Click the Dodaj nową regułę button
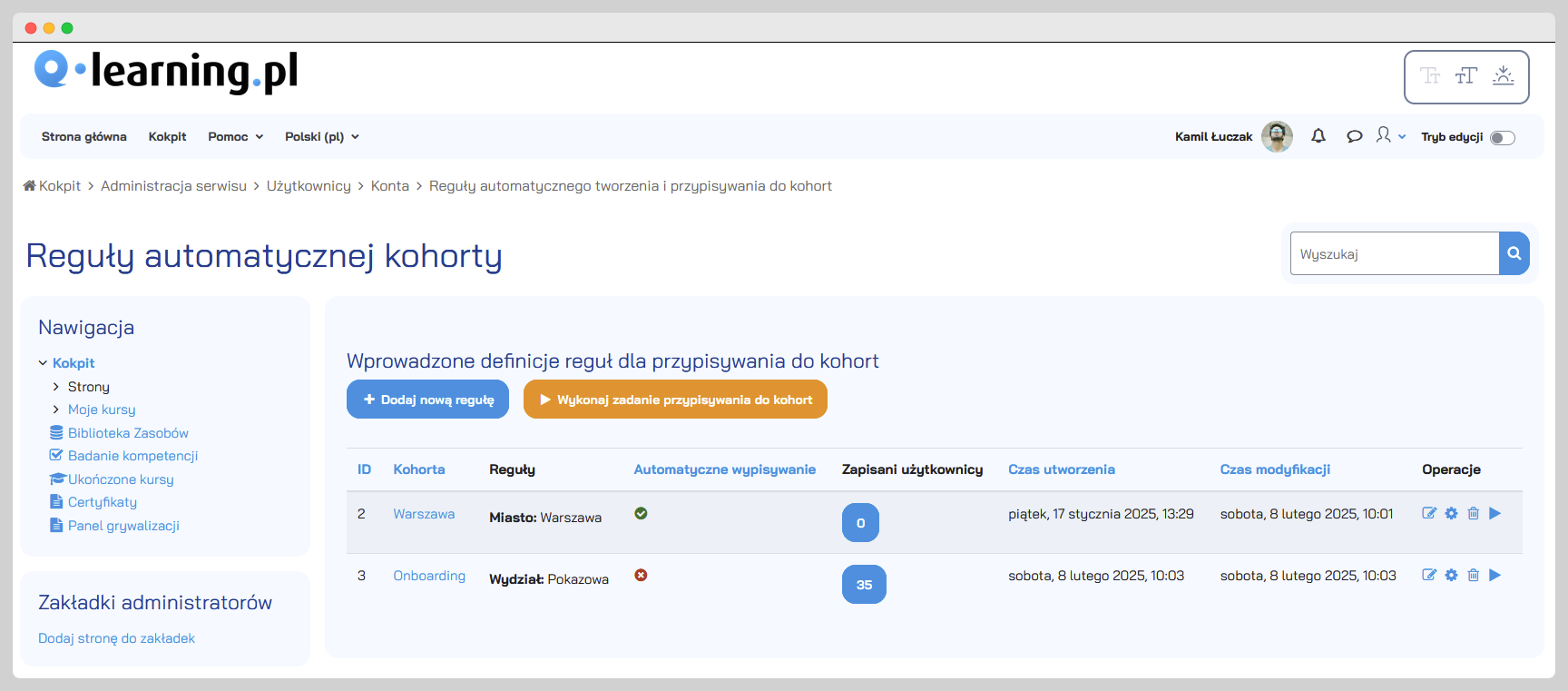Viewport: 1568px width, 691px height. point(427,400)
